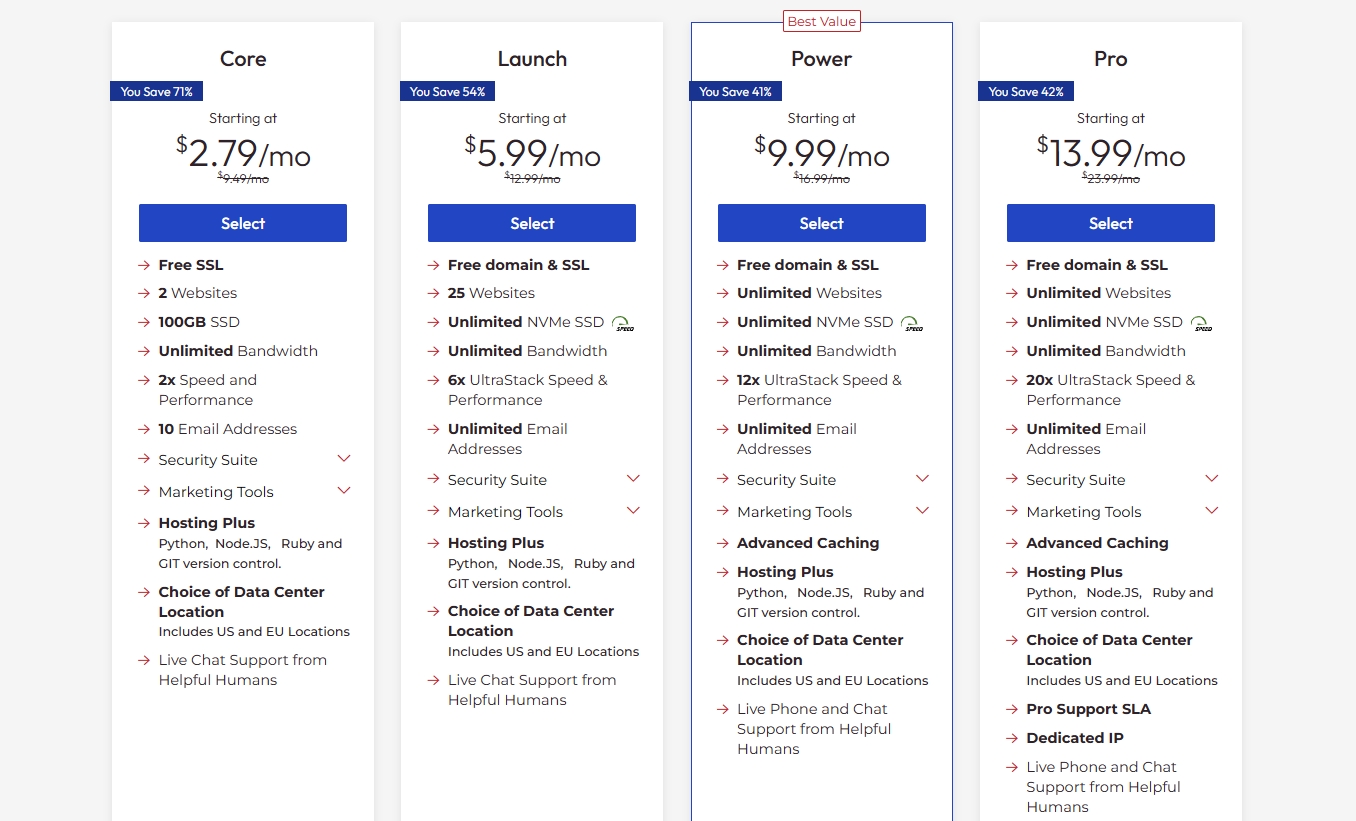Expand Marketing Tools in the Power plan
Screen dimensions: 1356x821
(x=922, y=511)
